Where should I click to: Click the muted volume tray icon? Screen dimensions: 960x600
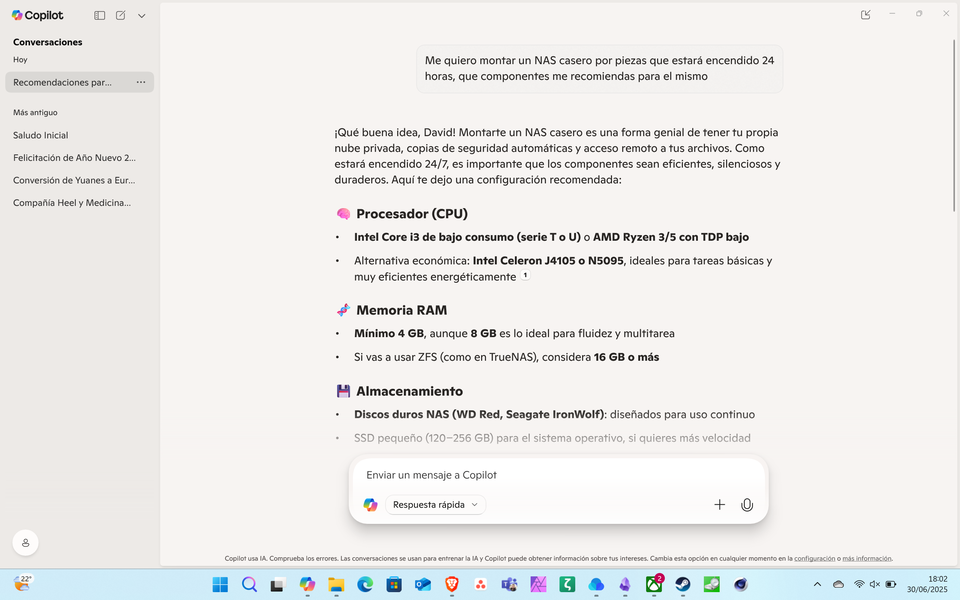(x=875, y=585)
